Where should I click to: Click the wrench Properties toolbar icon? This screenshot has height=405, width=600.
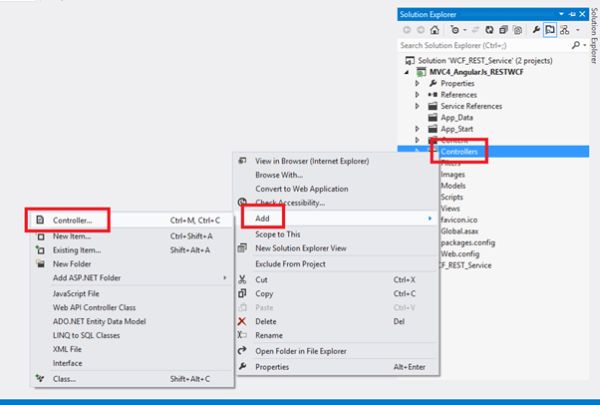click(x=536, y=30)
